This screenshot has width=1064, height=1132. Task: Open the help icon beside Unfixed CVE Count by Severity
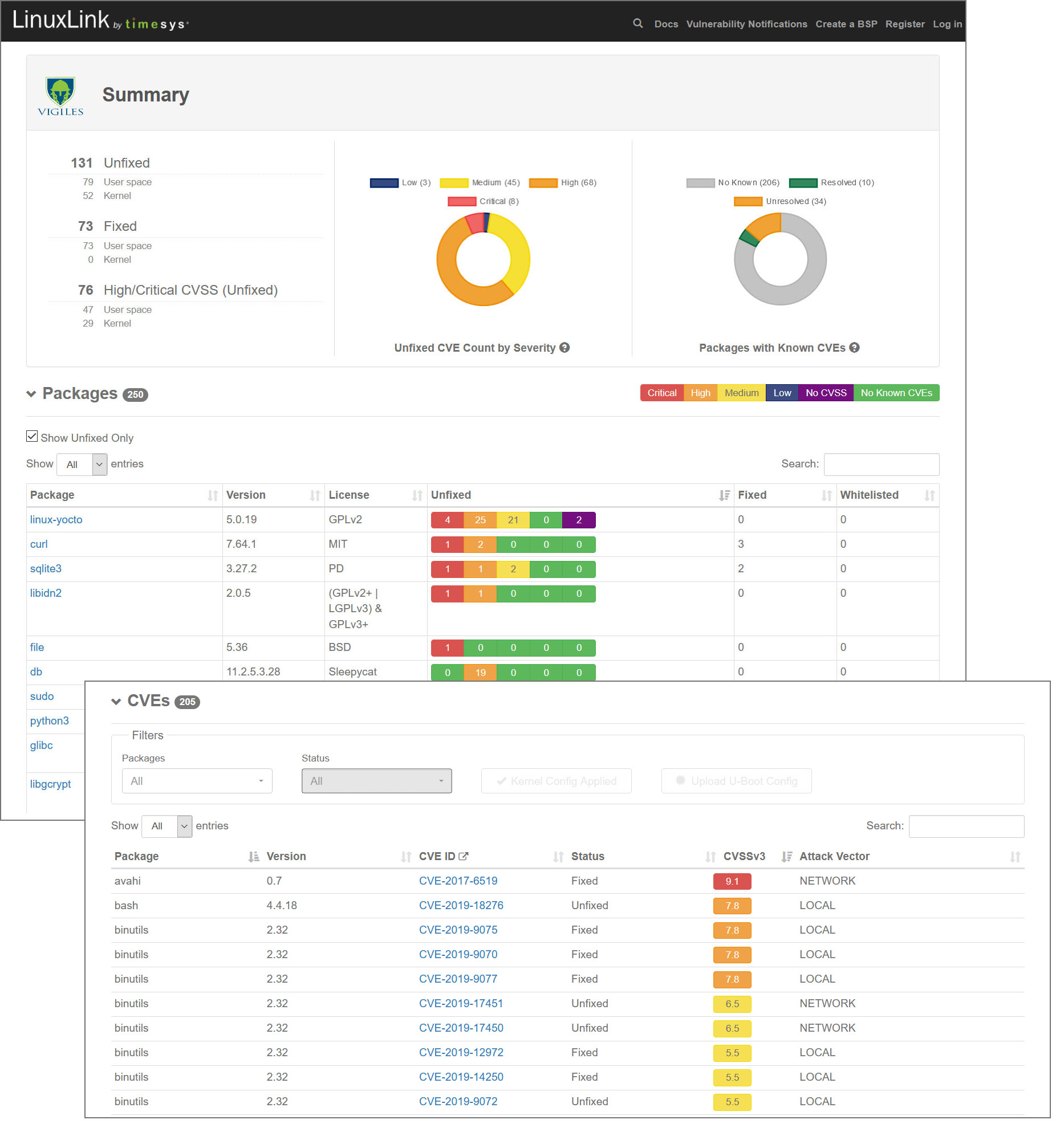tap(565, 348)
